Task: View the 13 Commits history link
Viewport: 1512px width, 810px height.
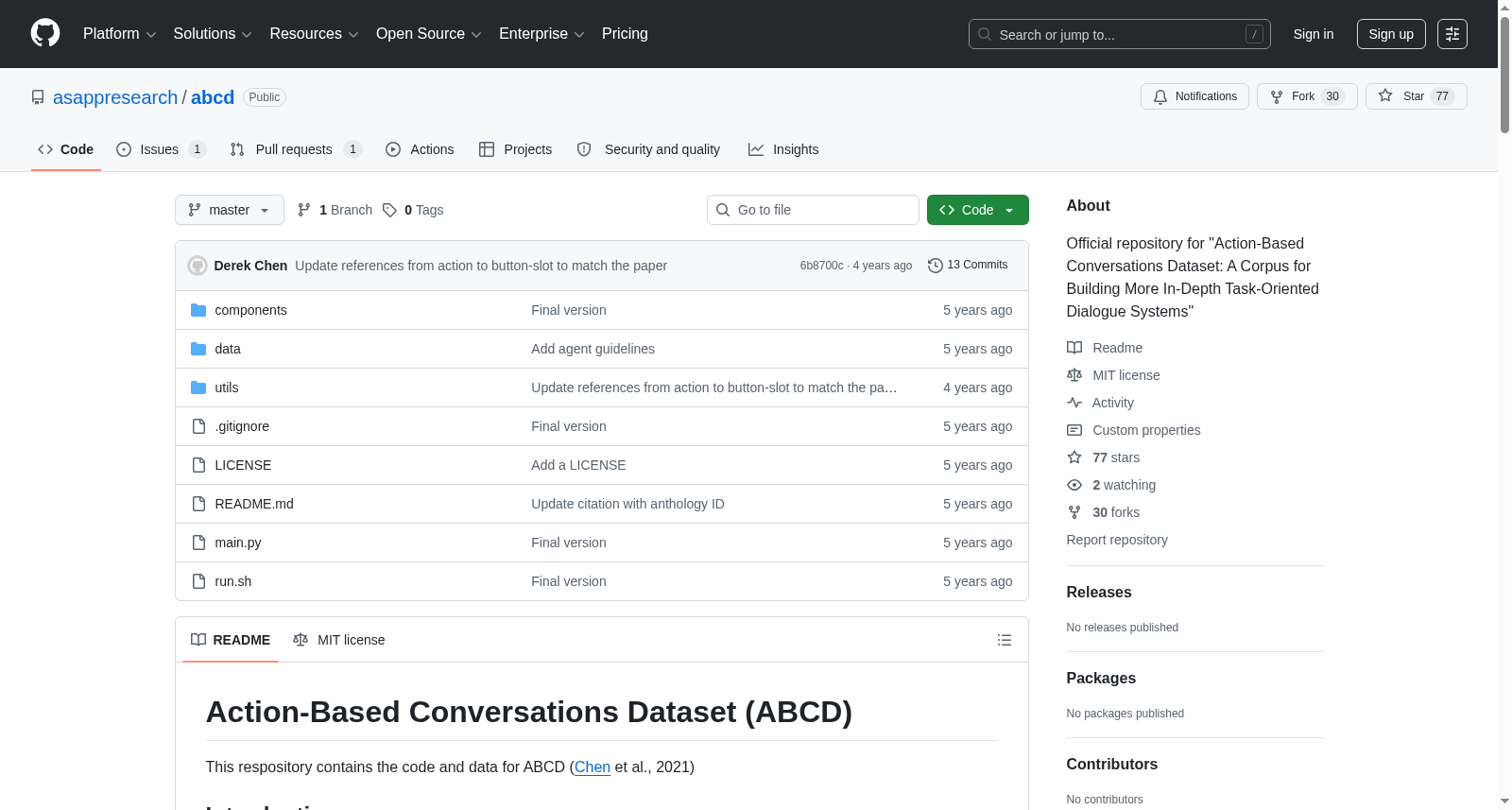Action: 968,266
